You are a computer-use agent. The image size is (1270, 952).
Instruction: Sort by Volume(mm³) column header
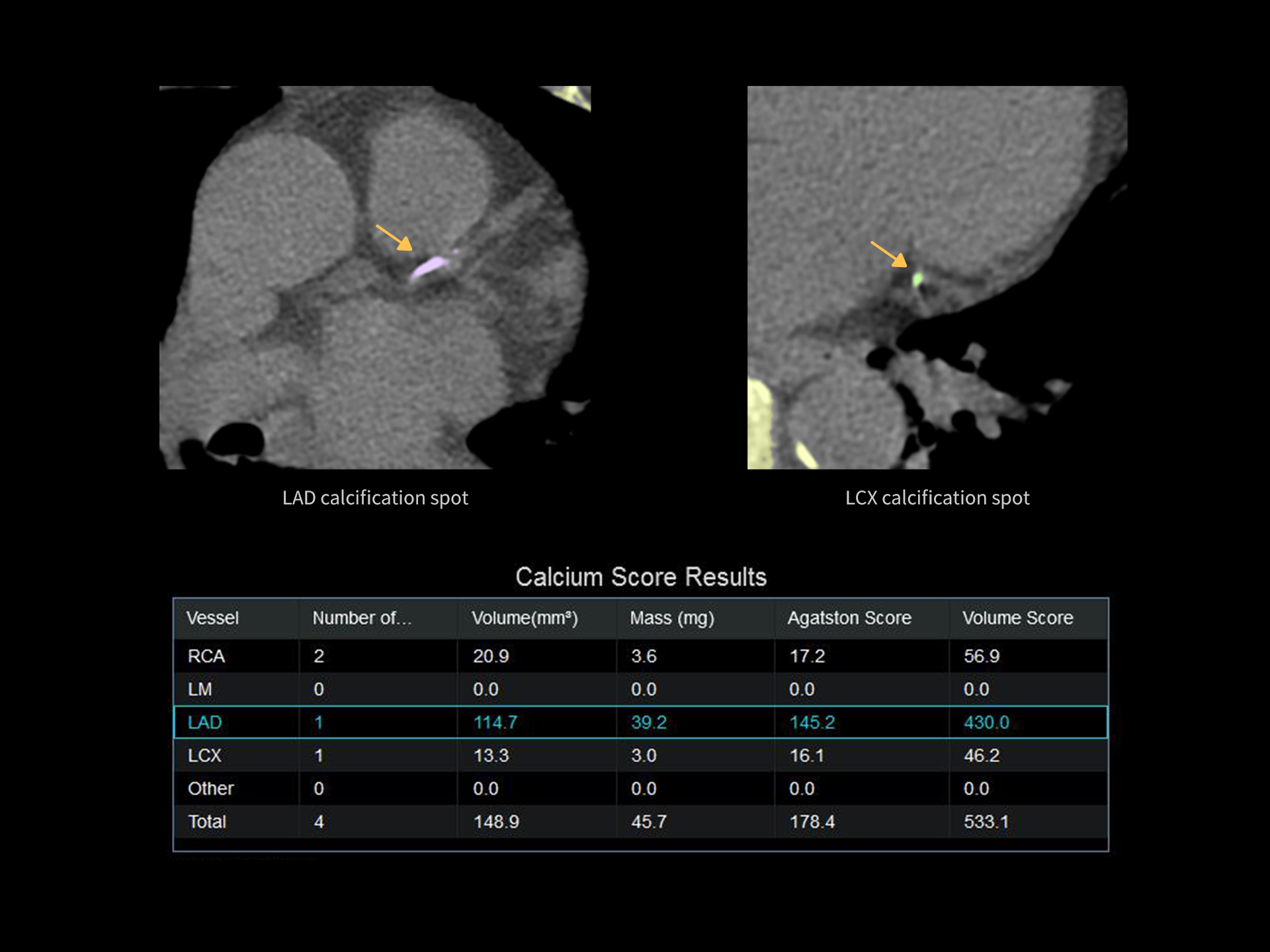[x=525, y=618]
